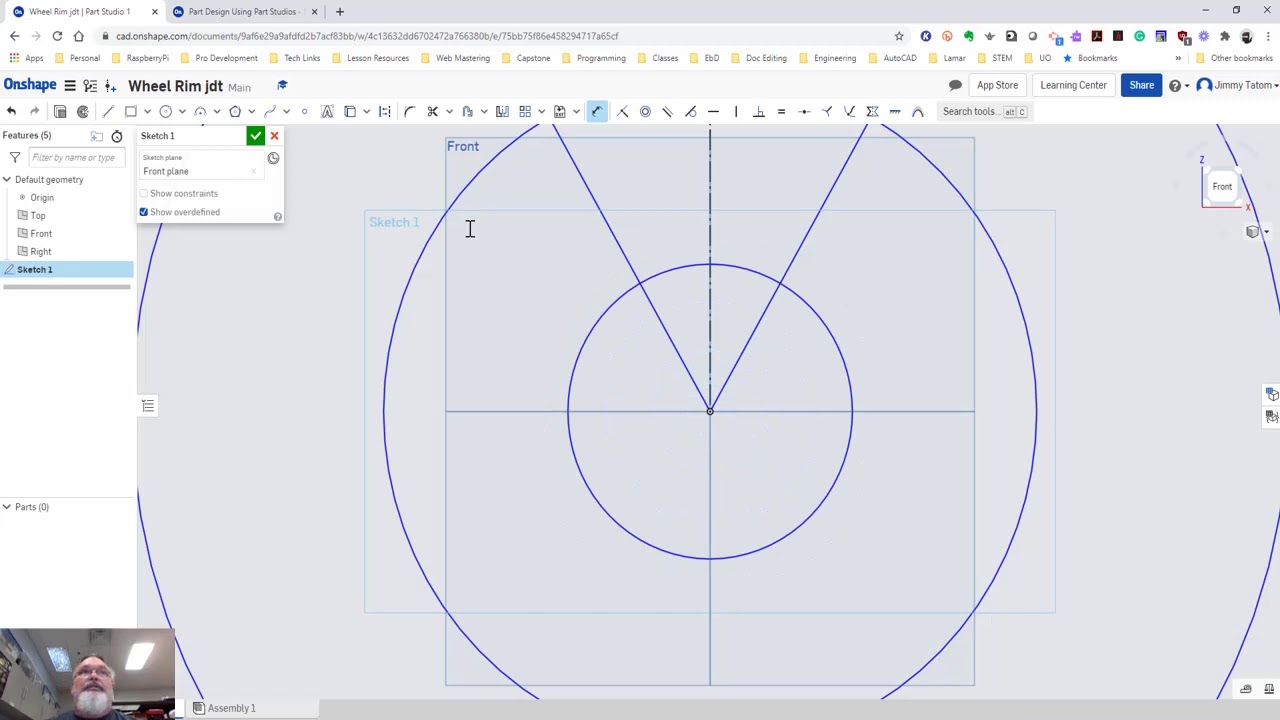Image resolution: width=1280 pixels, height=720 pixels.
Task: Open the Jimmy Tatom user account dropdown
Action: coord(1238,85)
